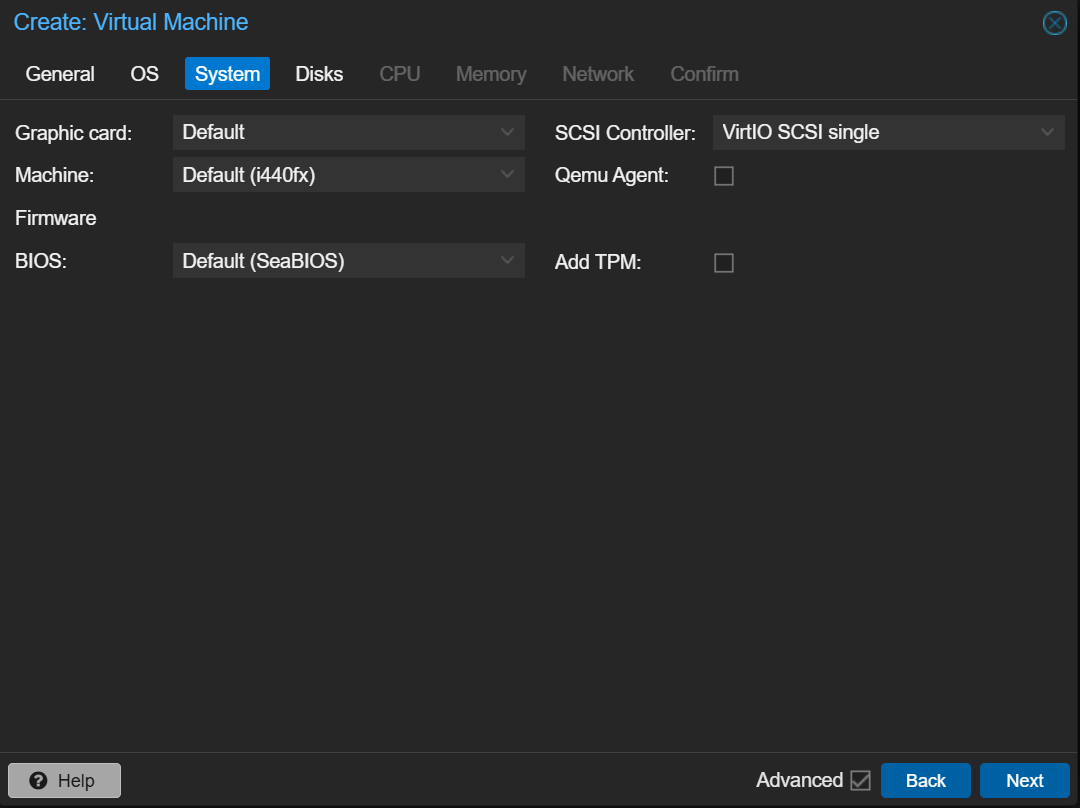Viewport: 1080px width, 808px height.
Task: Click the greyed-out Confirm tab
Action: (704, 74)
